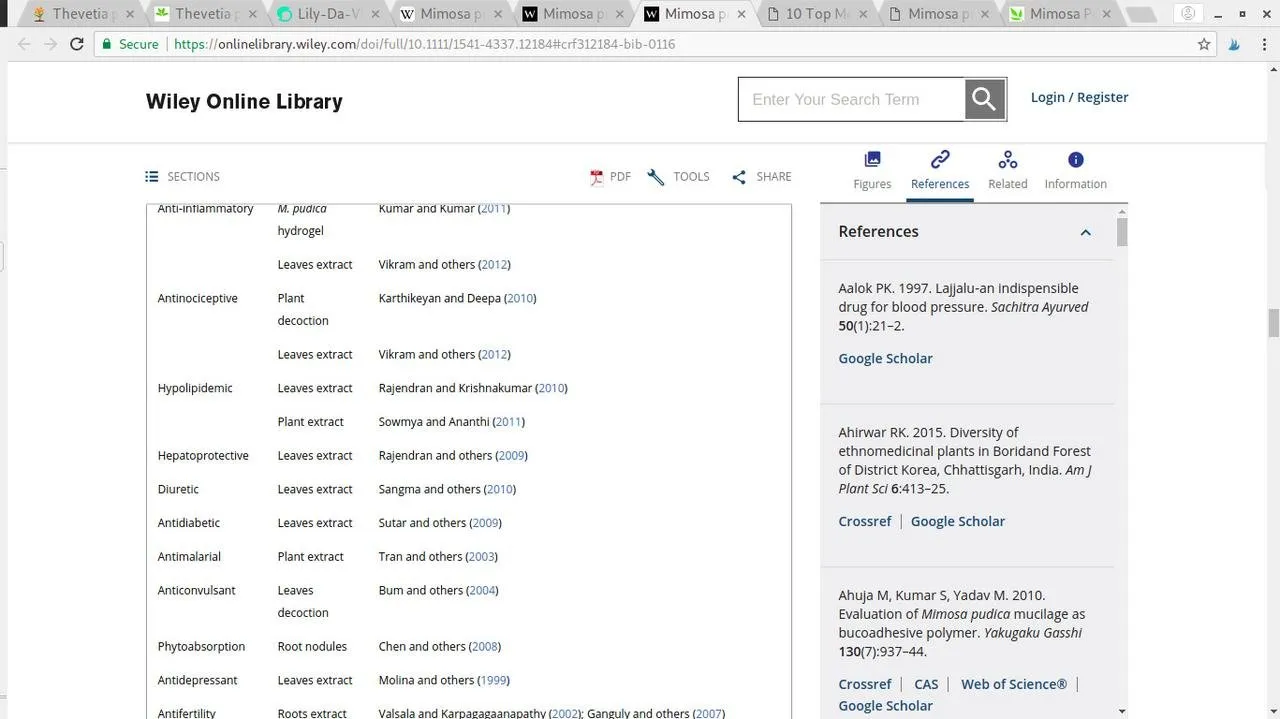Go forward in browser history
The image size is (1280, 719).
point(50,44)
